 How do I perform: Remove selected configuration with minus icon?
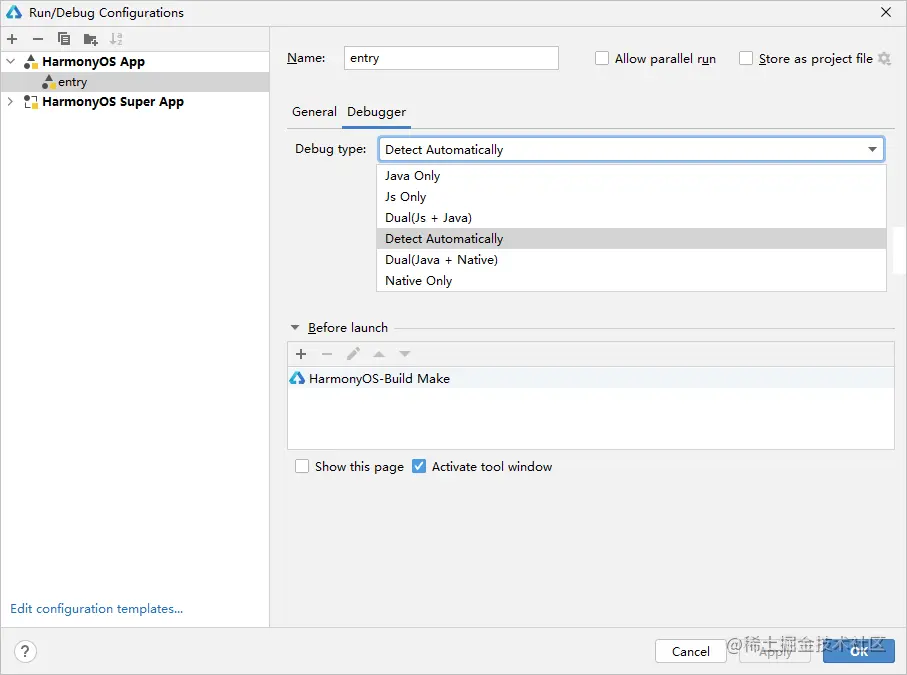coord(38,39)
